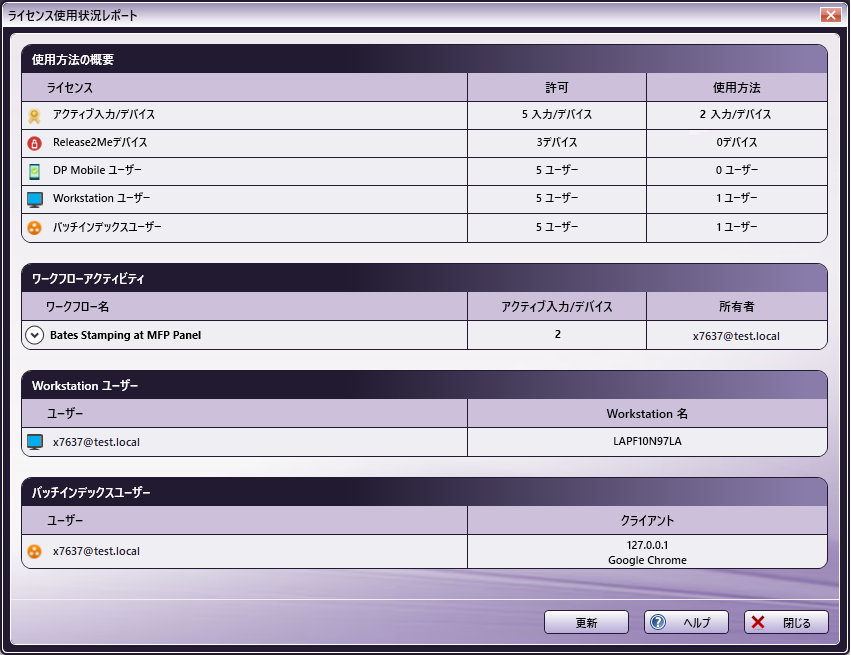This screenshot has height=655, width=851.
Task: Click the 127.0.0.1 Google Chrome client cell
Action: (x=647, y=552)
